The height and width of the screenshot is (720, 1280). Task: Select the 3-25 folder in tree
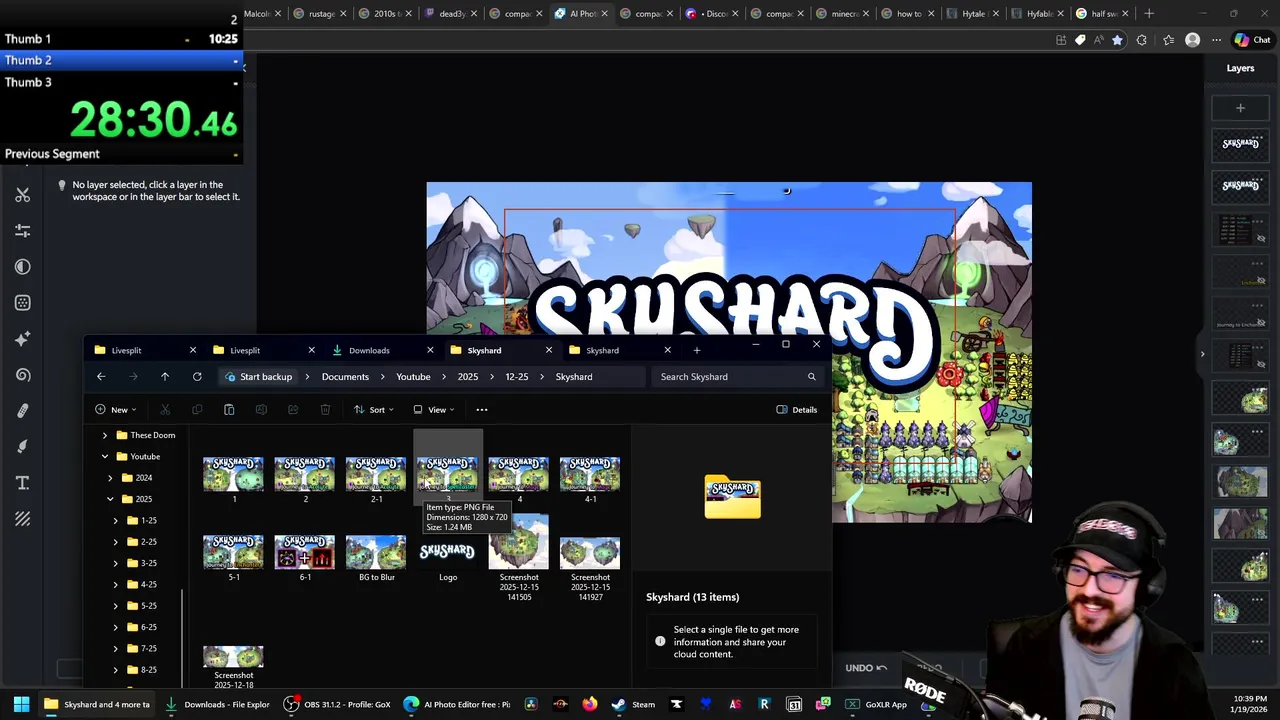pos(148,563)
